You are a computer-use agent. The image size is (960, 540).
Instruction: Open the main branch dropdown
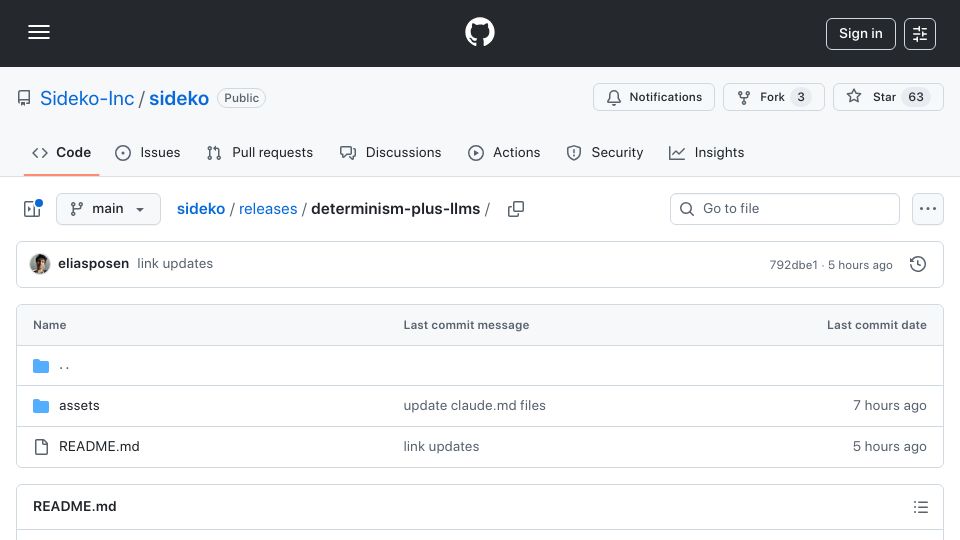click(108, 209)
